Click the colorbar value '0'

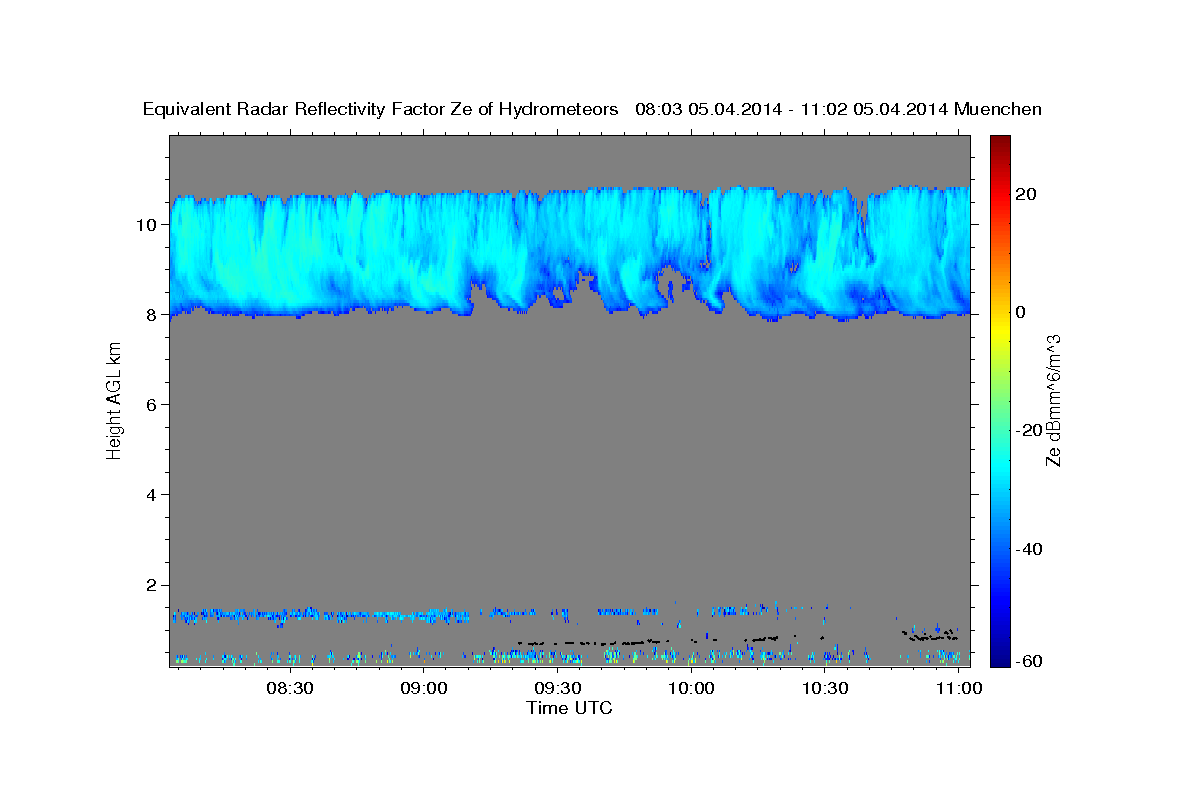tap(1020, 312)
